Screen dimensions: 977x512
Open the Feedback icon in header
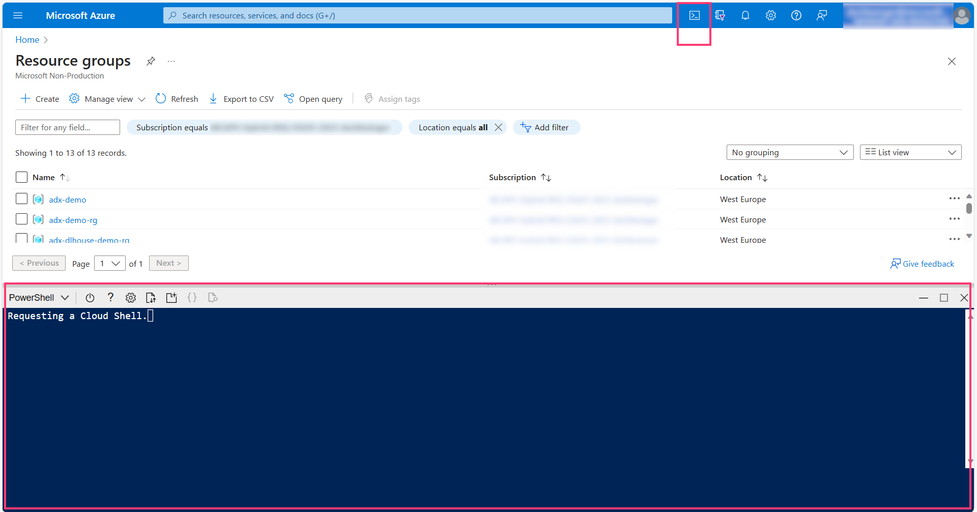tap(822, 16)
